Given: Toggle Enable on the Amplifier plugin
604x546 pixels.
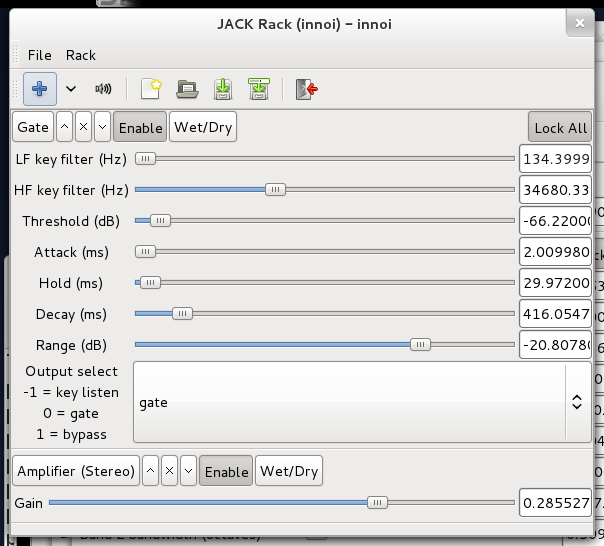Looking at the screenshot, I should pos(226,471).
